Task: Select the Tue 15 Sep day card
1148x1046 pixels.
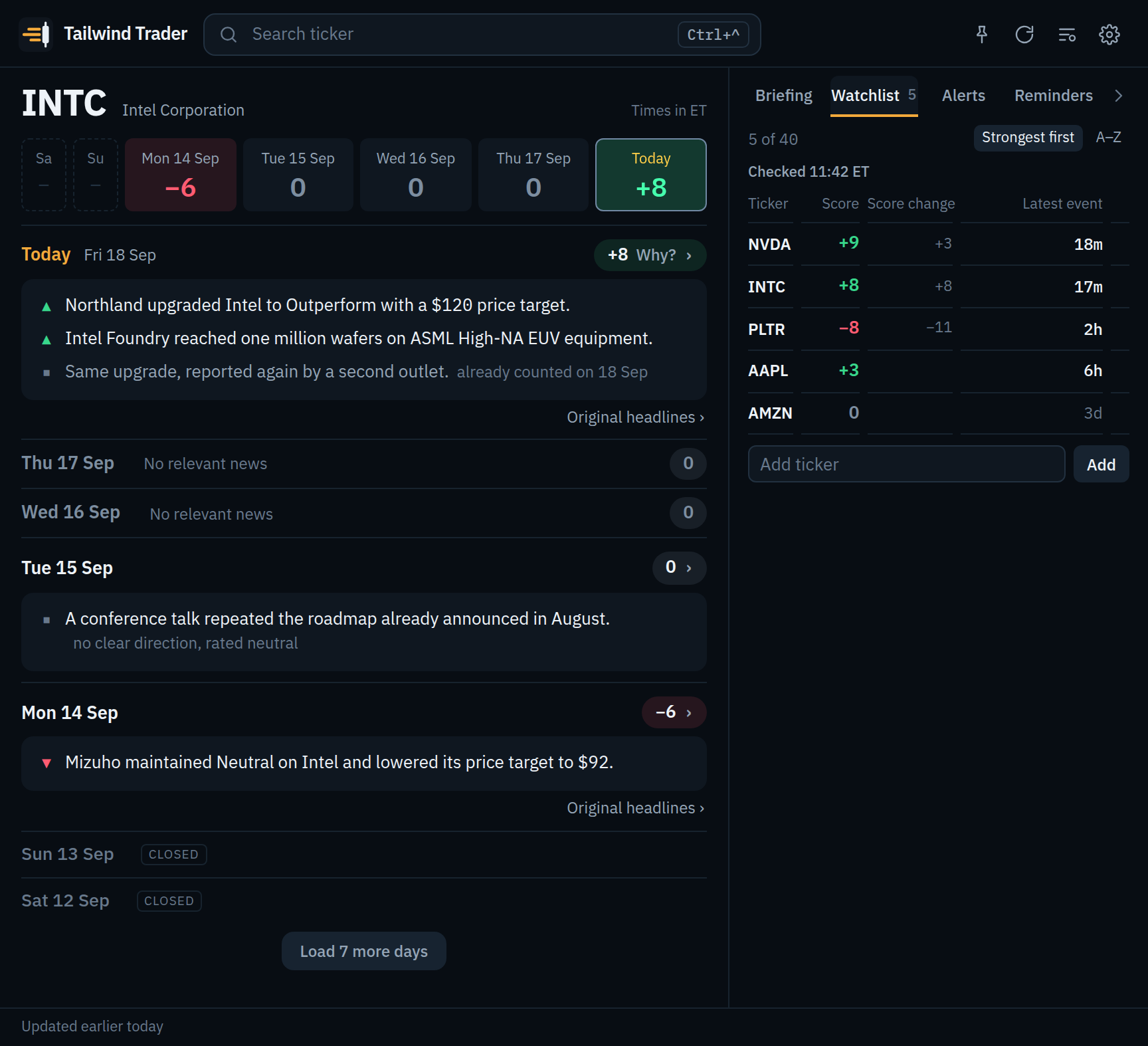Action: (x=298, y=175)
